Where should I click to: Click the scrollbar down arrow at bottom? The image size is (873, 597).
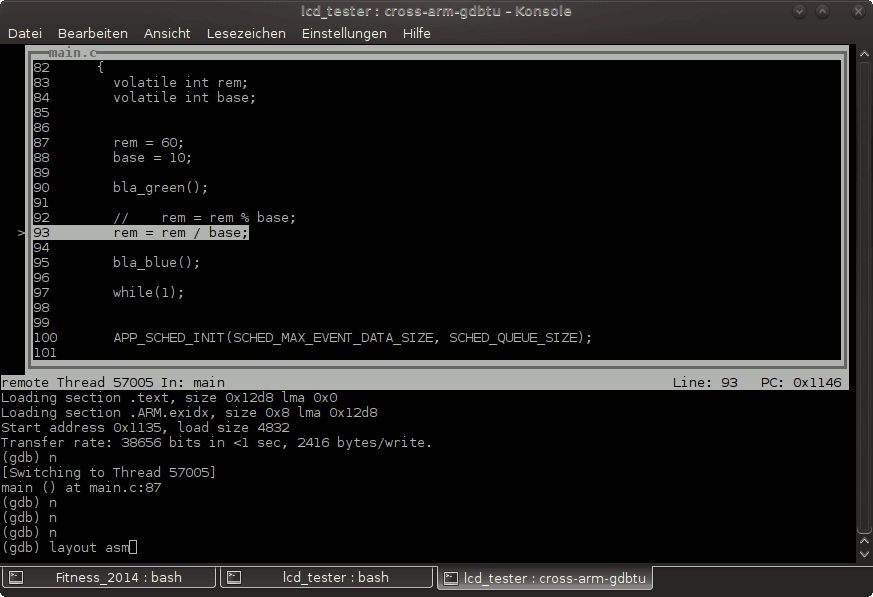(x=864, y=555)
